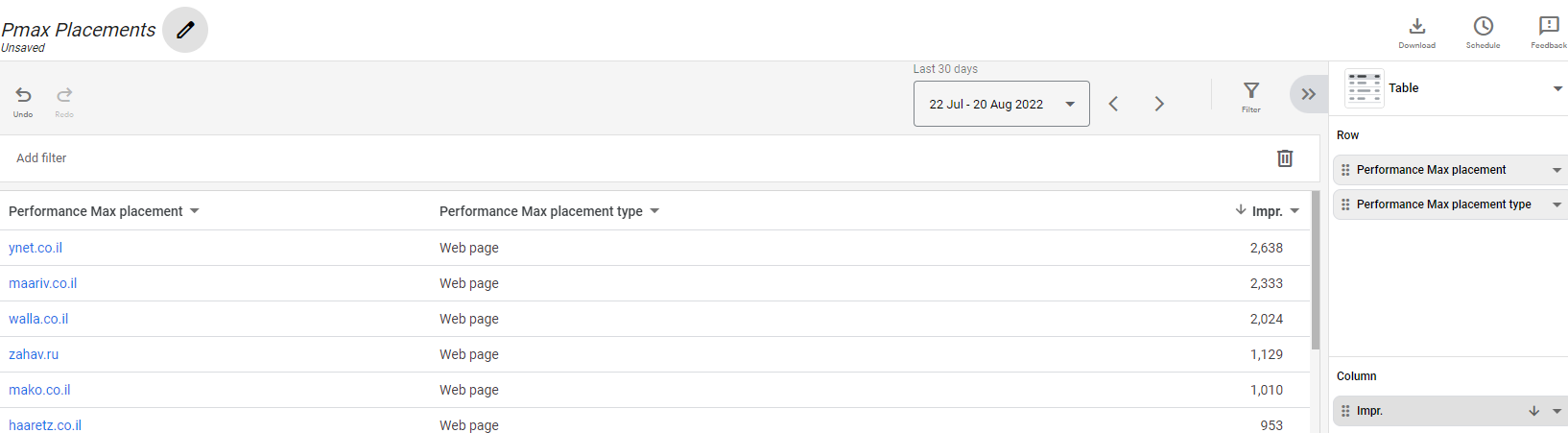This screenshot has width=1568, height=433.
Task: Open Performance Max placement type header menu
Action: (x=654, y=211)
